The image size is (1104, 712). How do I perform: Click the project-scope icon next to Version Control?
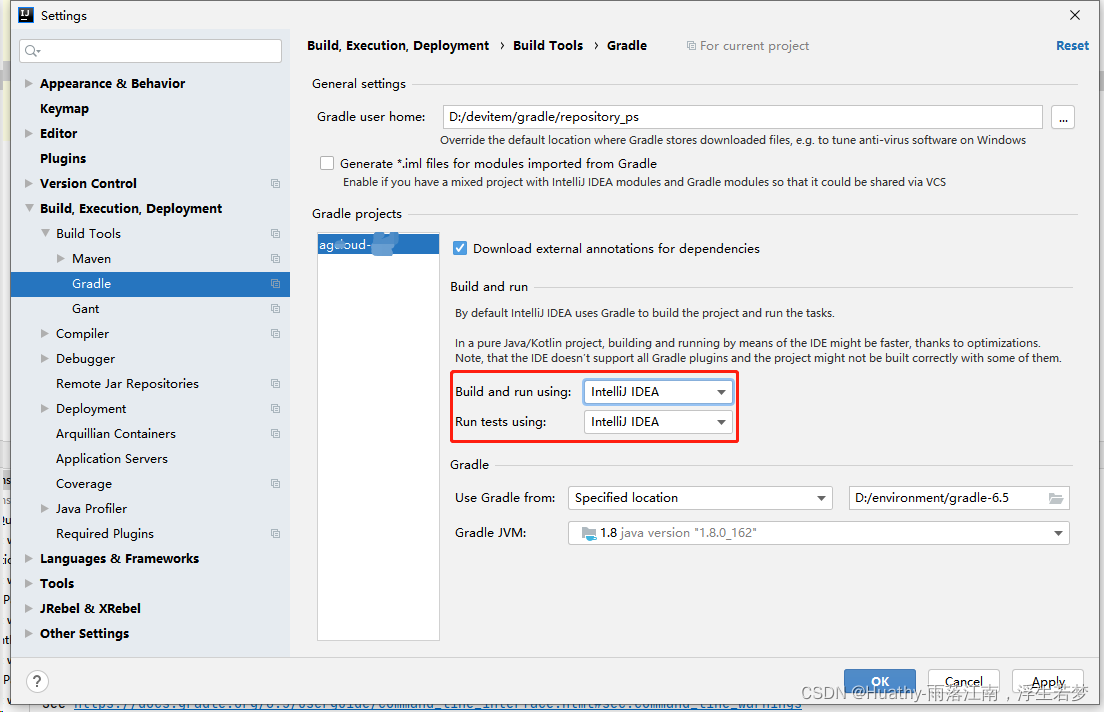275,183
